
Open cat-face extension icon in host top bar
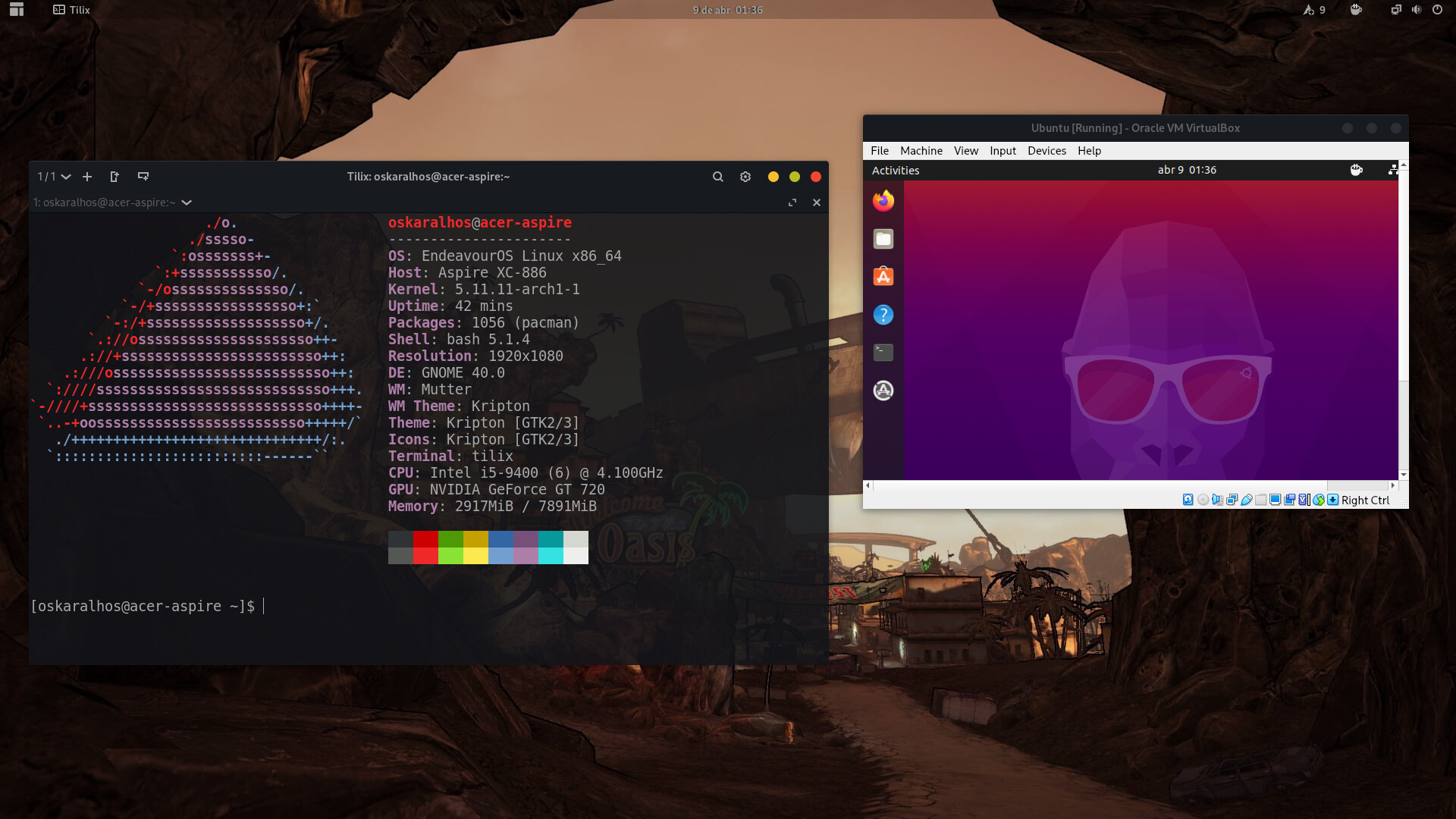[x=1357, y=10]
